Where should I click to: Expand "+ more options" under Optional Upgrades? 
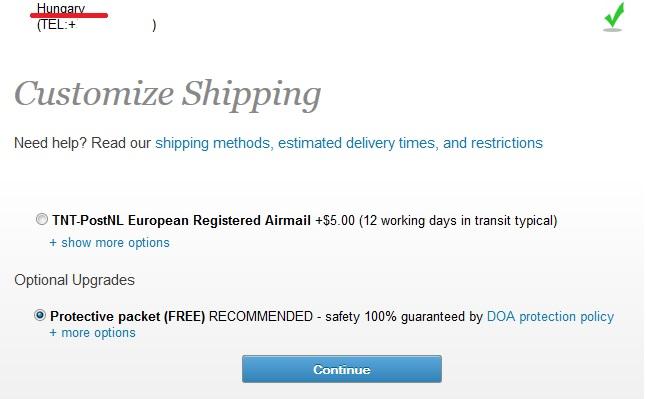pyautogui.click(x=92, y=333)
